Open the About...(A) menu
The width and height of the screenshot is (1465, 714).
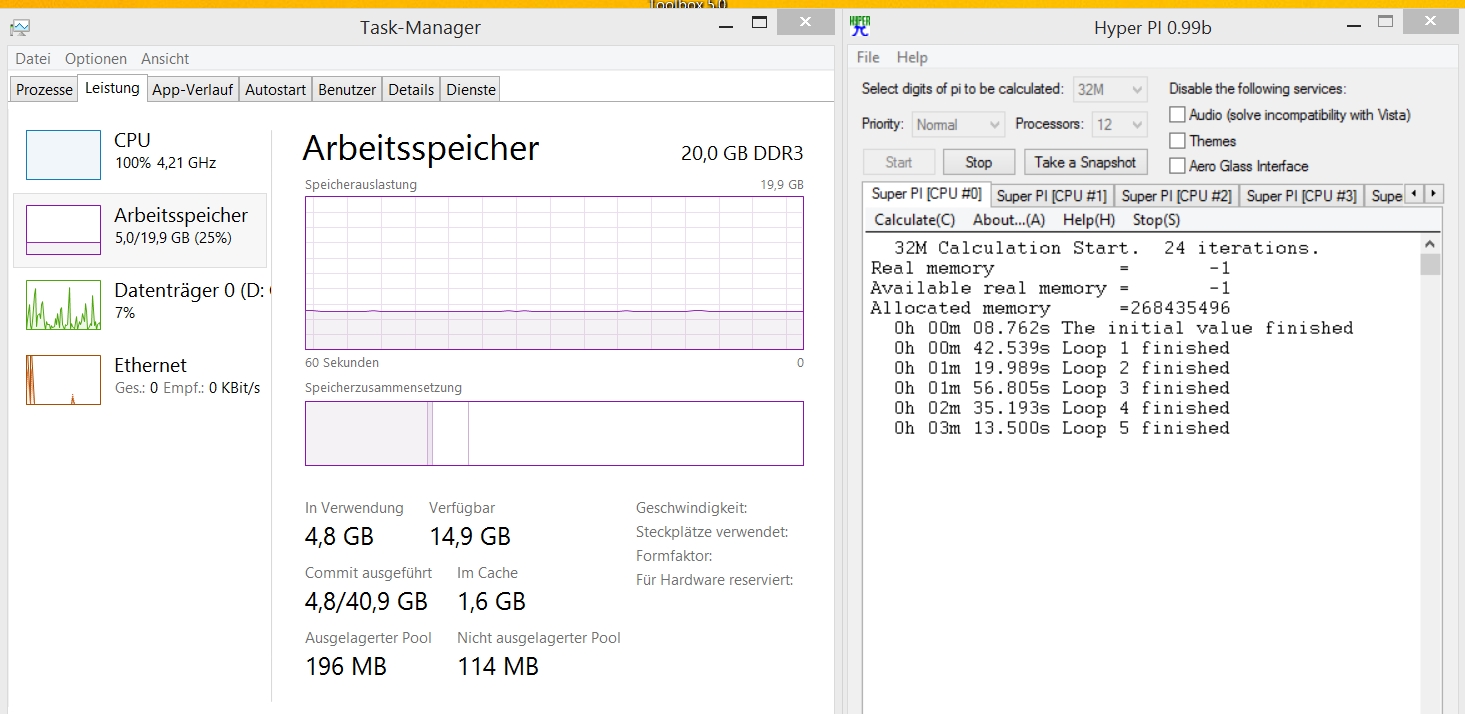1009,220
